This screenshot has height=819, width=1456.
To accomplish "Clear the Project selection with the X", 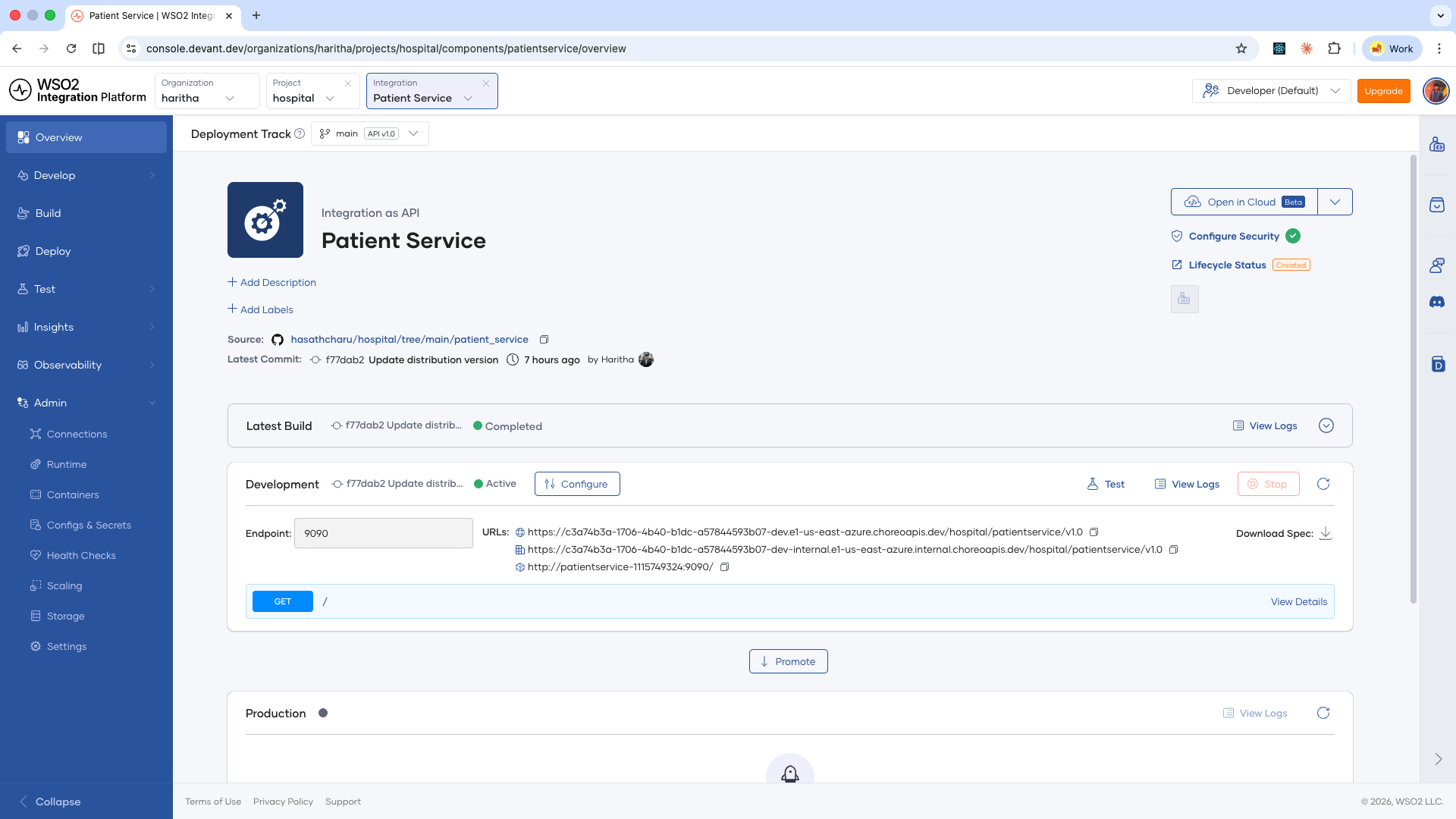I will pyautogui.click(x=348, y=83).
